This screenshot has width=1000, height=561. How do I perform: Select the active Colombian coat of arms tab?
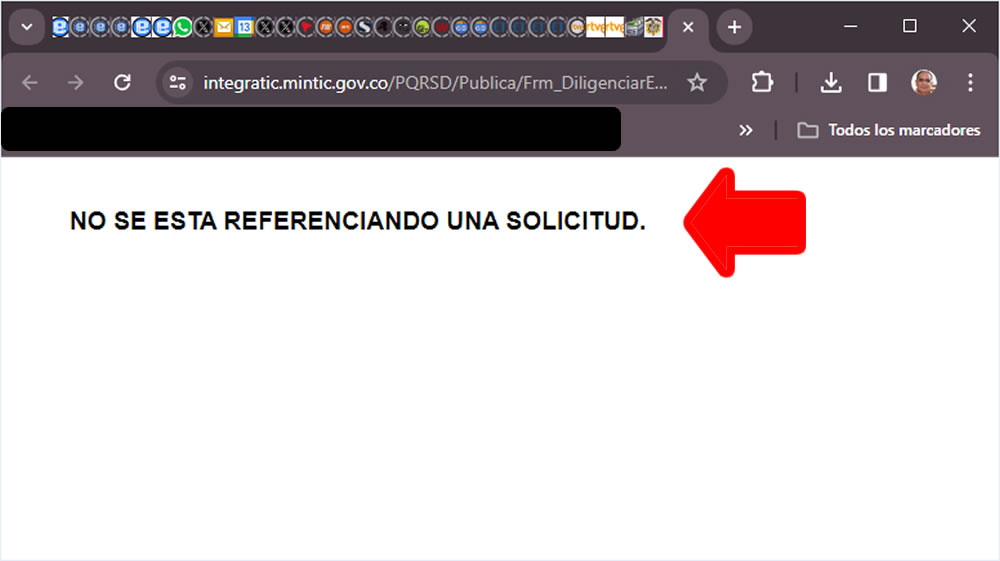pos(653,27)
